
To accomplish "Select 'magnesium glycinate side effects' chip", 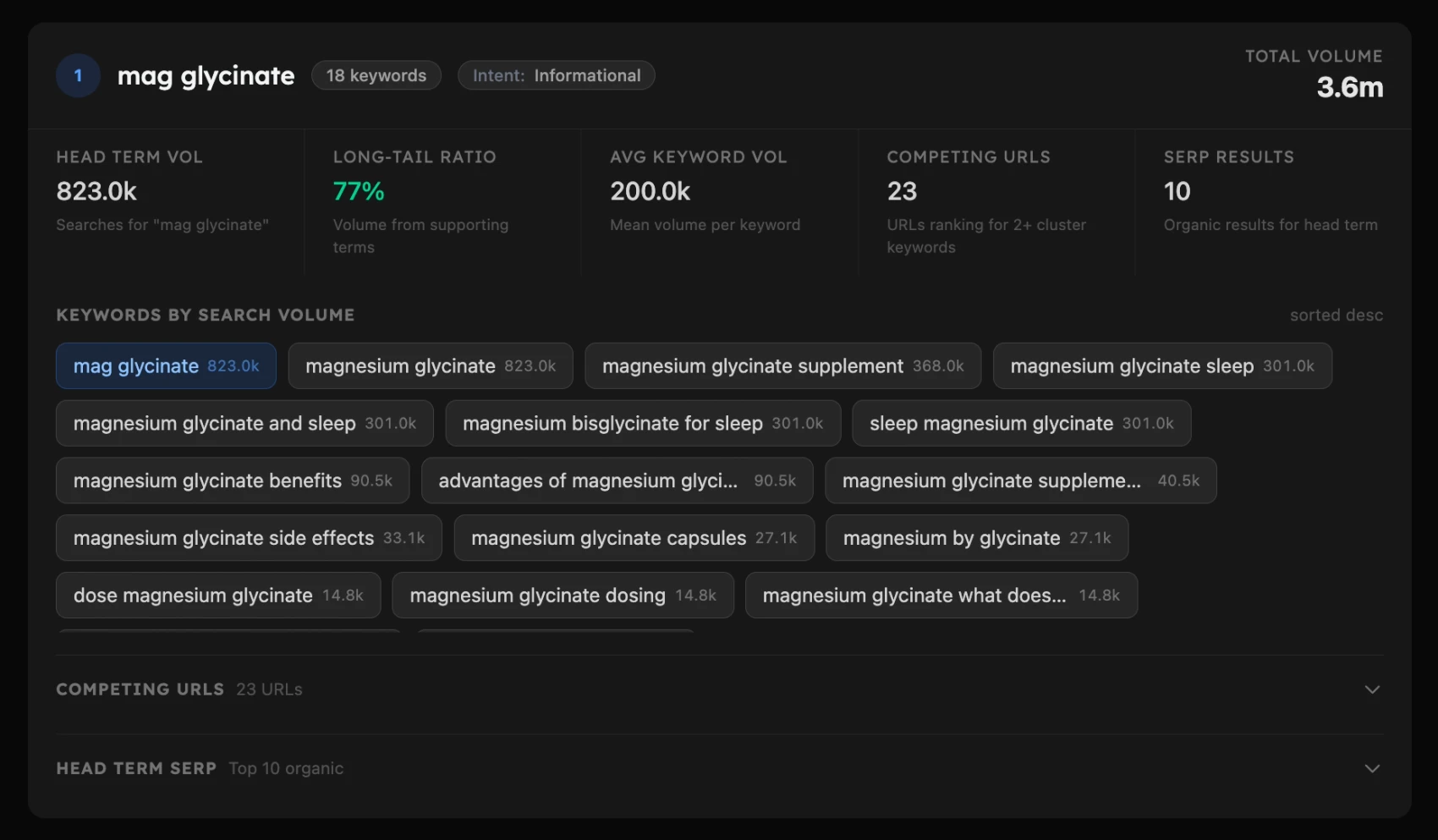I will 249,538.
